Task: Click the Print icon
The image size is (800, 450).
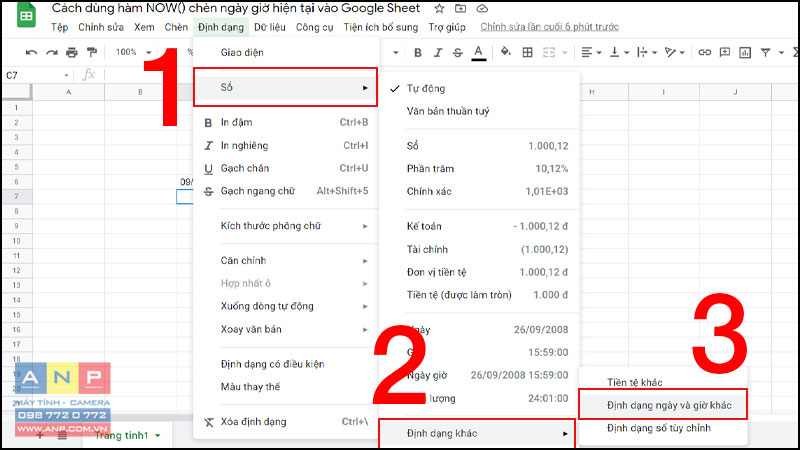Action: click(x=72, y=52)
